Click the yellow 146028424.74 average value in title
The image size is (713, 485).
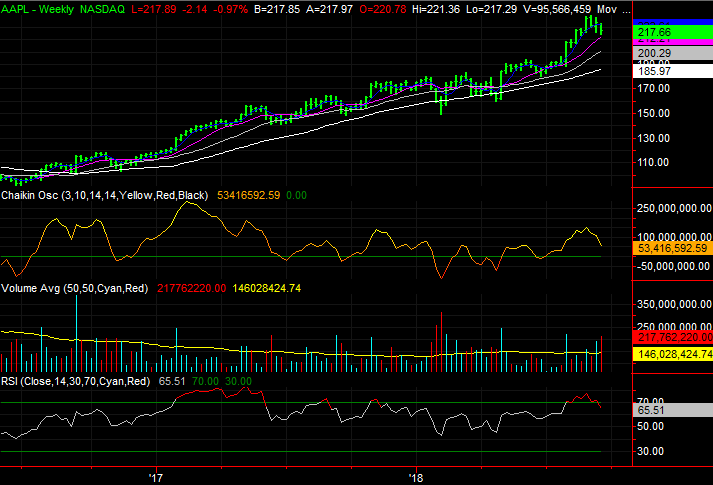[x=266, y=288]
